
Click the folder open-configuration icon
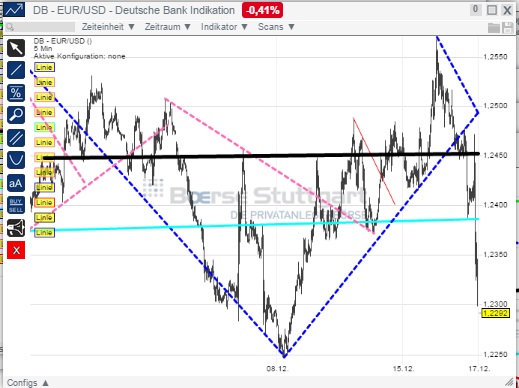tap(494, 28)
